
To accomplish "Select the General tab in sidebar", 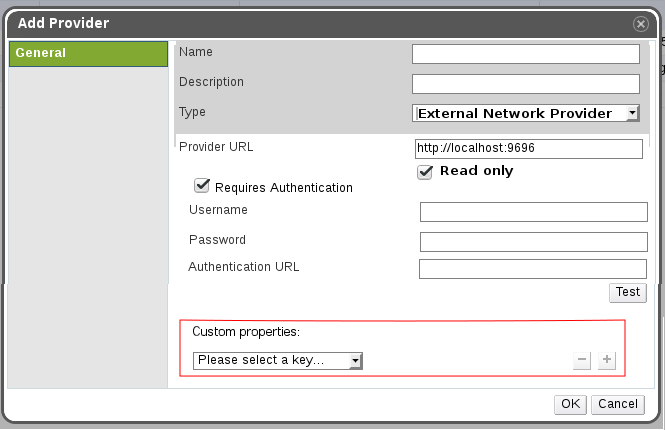I will 88,53.
